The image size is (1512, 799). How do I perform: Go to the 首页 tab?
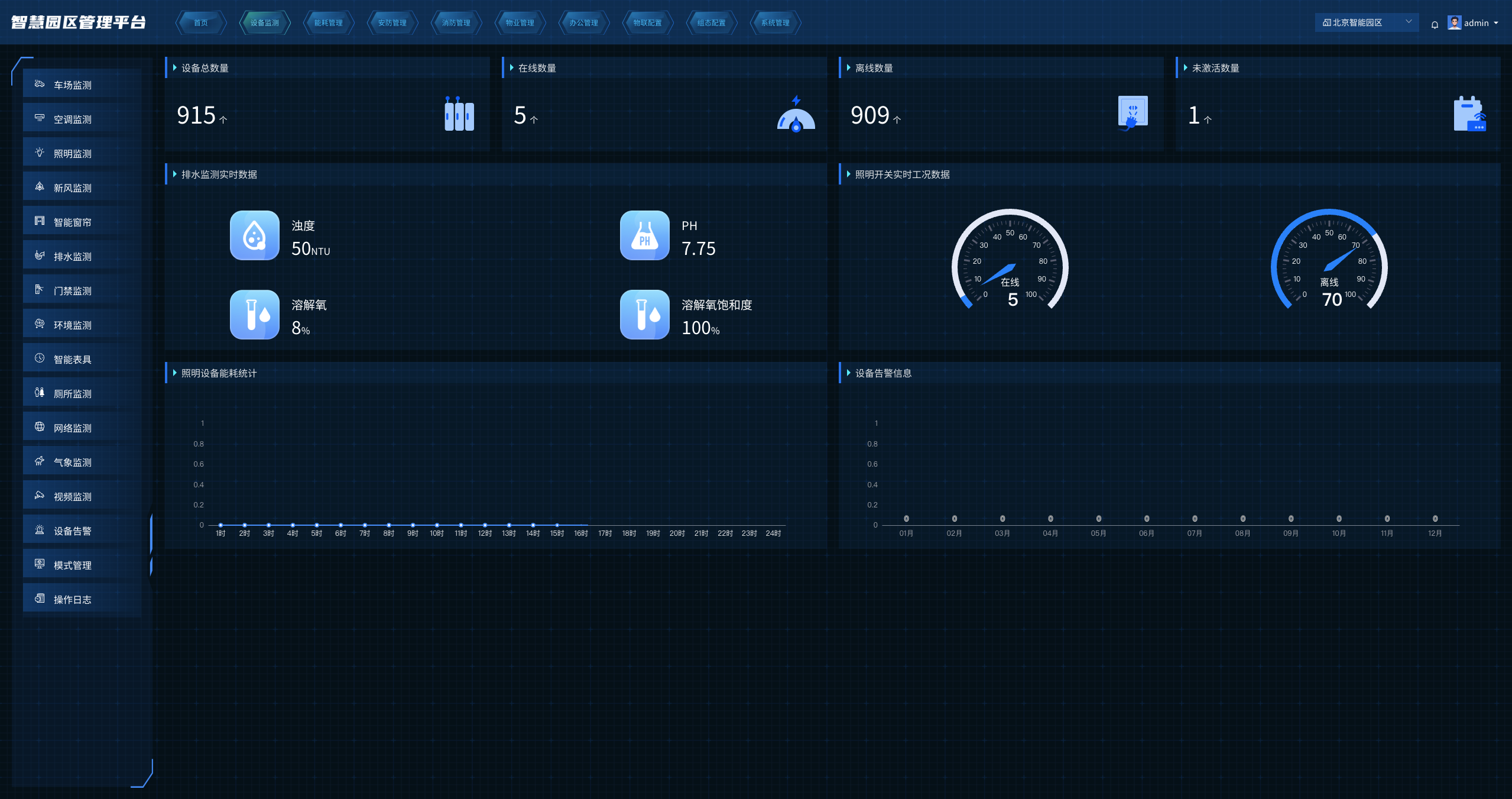tap(201, 23)
